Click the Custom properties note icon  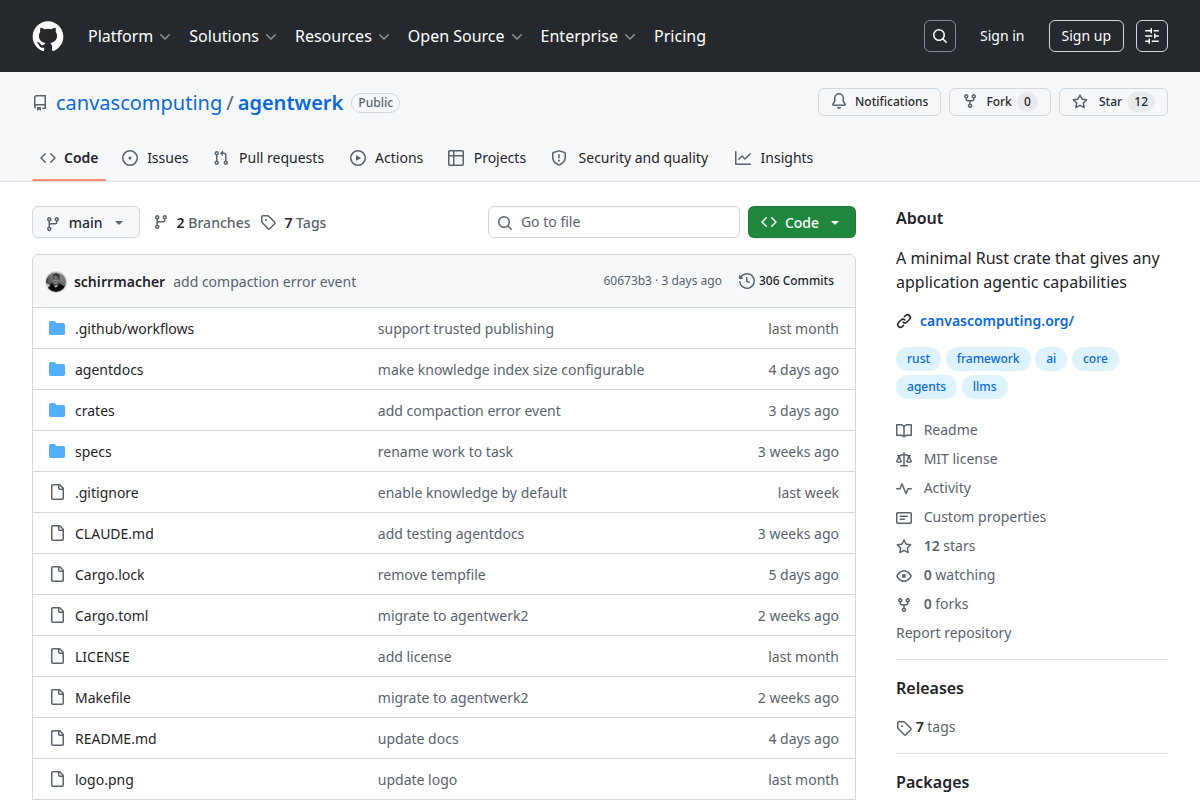904,517
